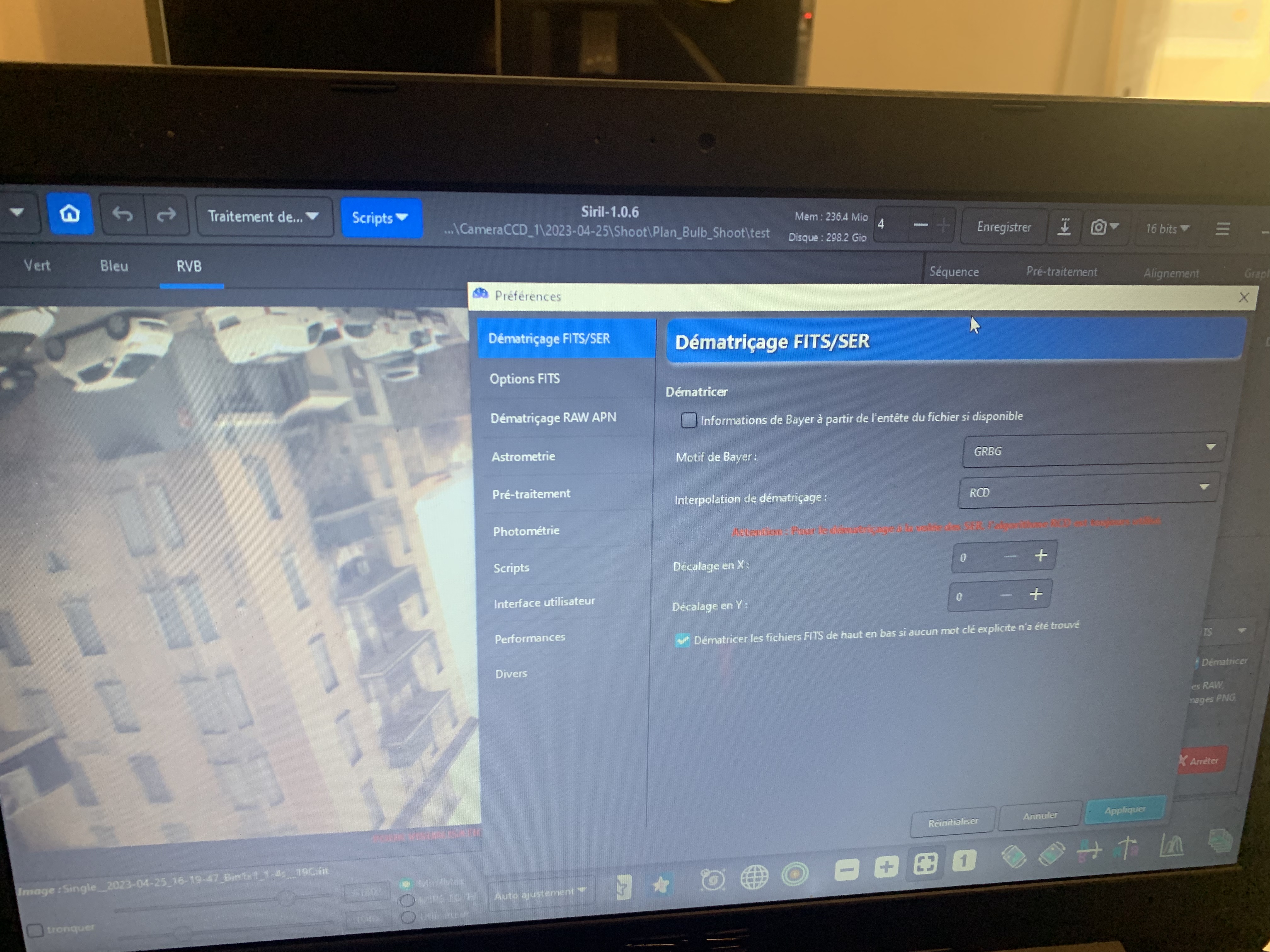Screen dimensions: 1270x952
Task: Enable Bayer info from file header checkbox
Action: click(x=688, y=420)
